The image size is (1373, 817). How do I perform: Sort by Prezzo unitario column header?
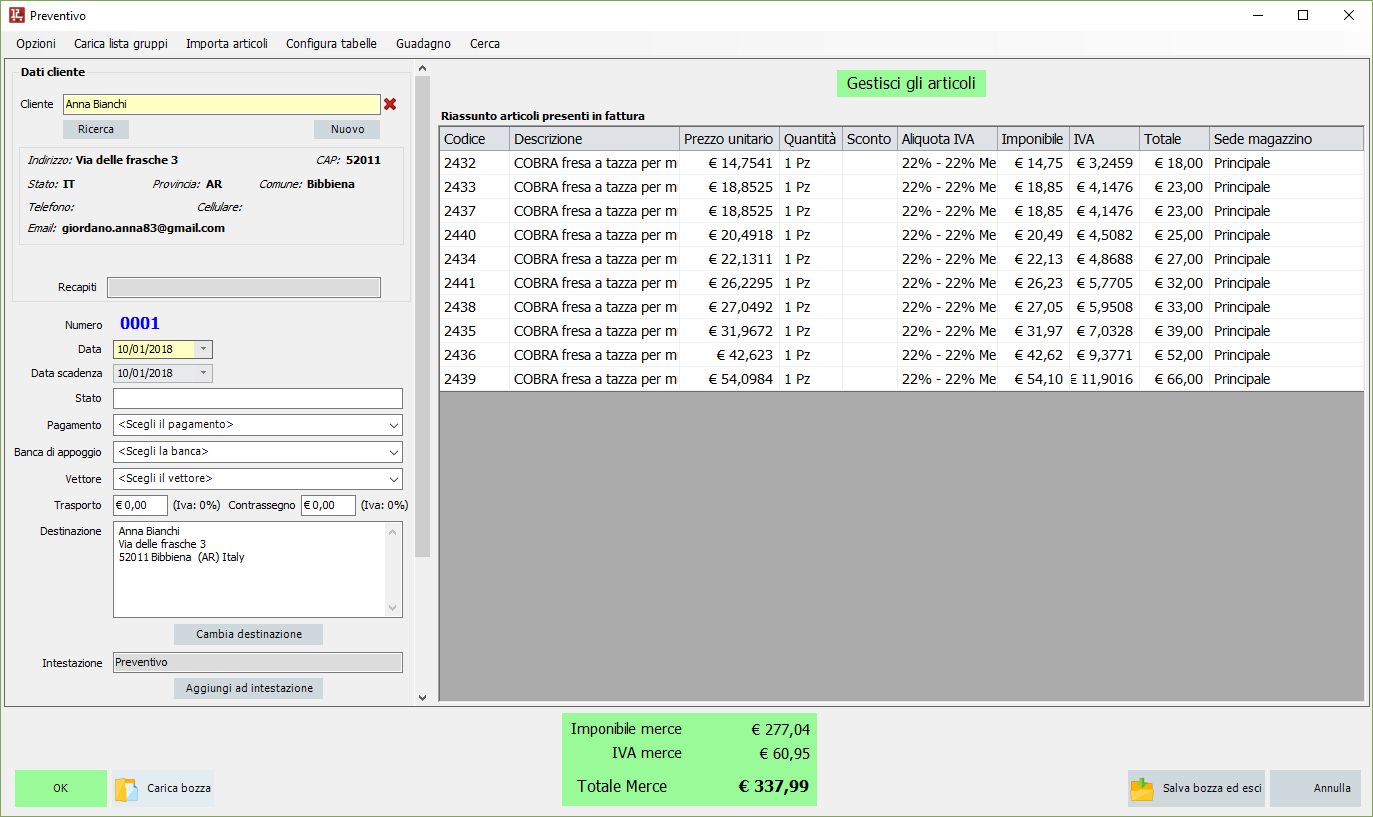(729, 139)
